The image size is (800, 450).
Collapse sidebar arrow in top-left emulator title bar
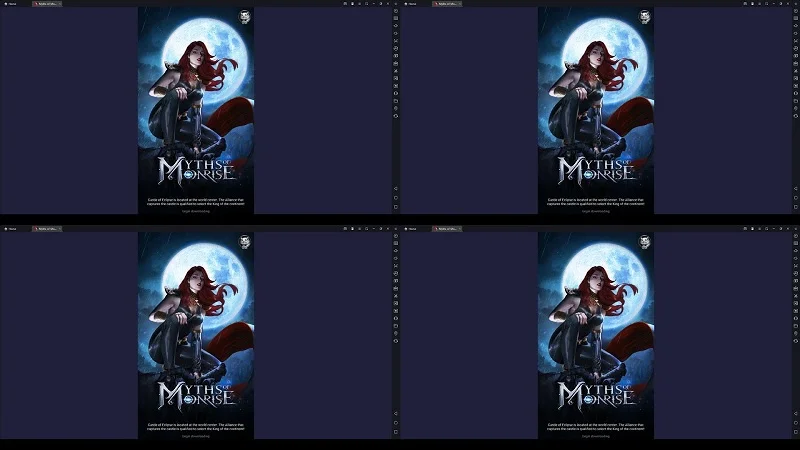pyautogui.click(x=396, y=4)
